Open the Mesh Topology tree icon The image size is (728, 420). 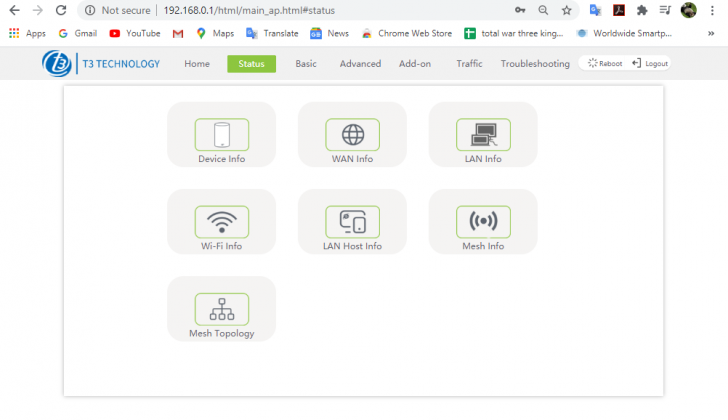pos(221,309)
